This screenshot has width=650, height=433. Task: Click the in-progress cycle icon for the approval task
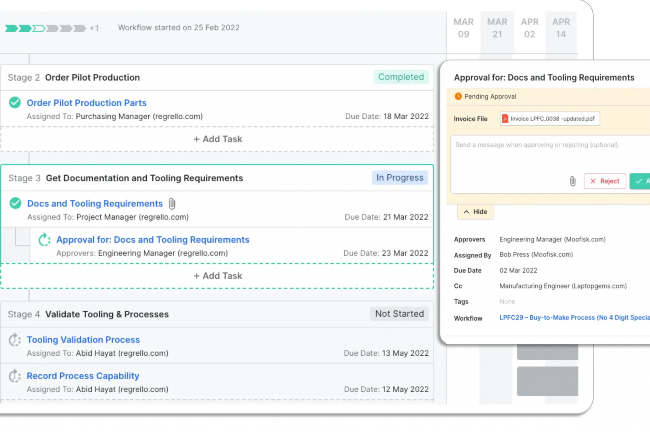click(x=44, y=239)
